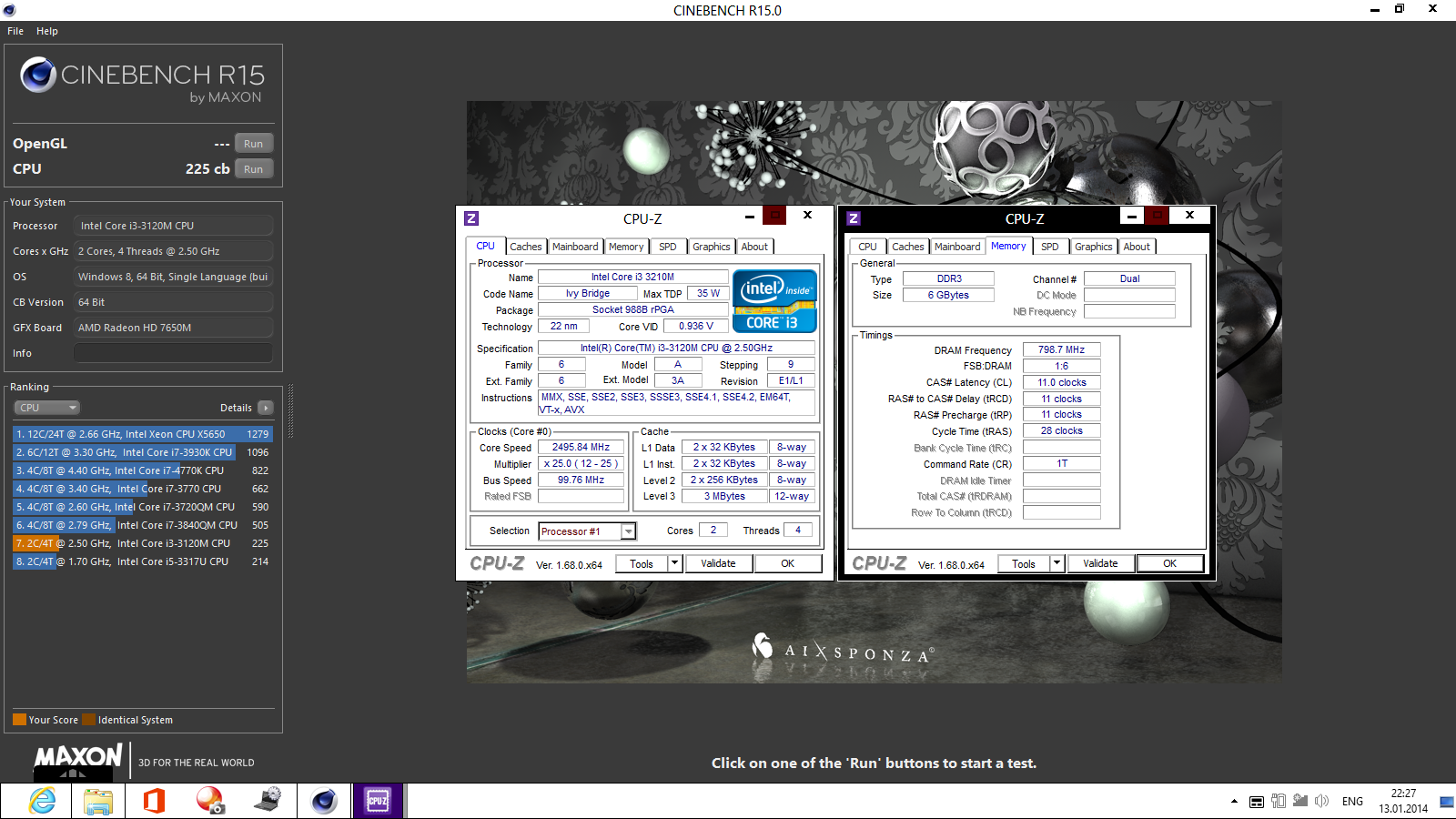Open Caches tab in right CPU-Z window
The height and width of the screenshot is (819, 1456).
(907, 247)
